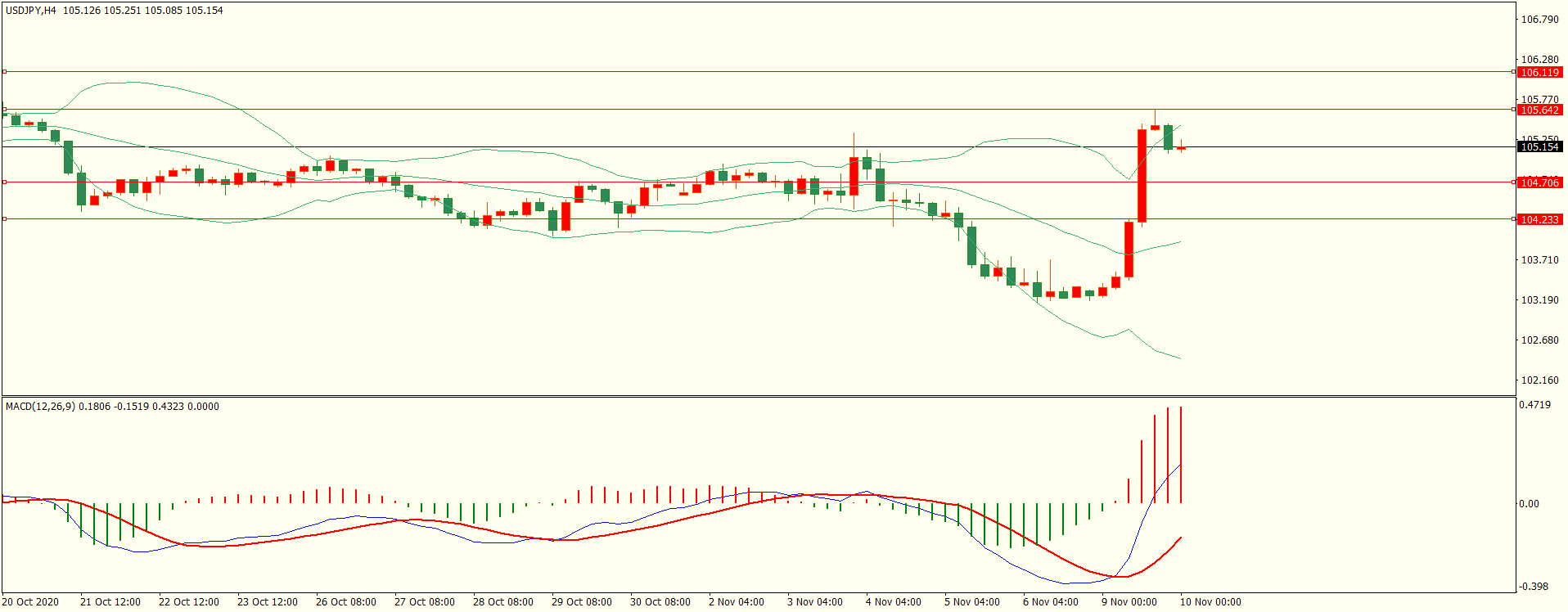Click the 6 Nov 04:00 time label
The height and width of the screenshot is (612, 1568).
point(1051,601)
